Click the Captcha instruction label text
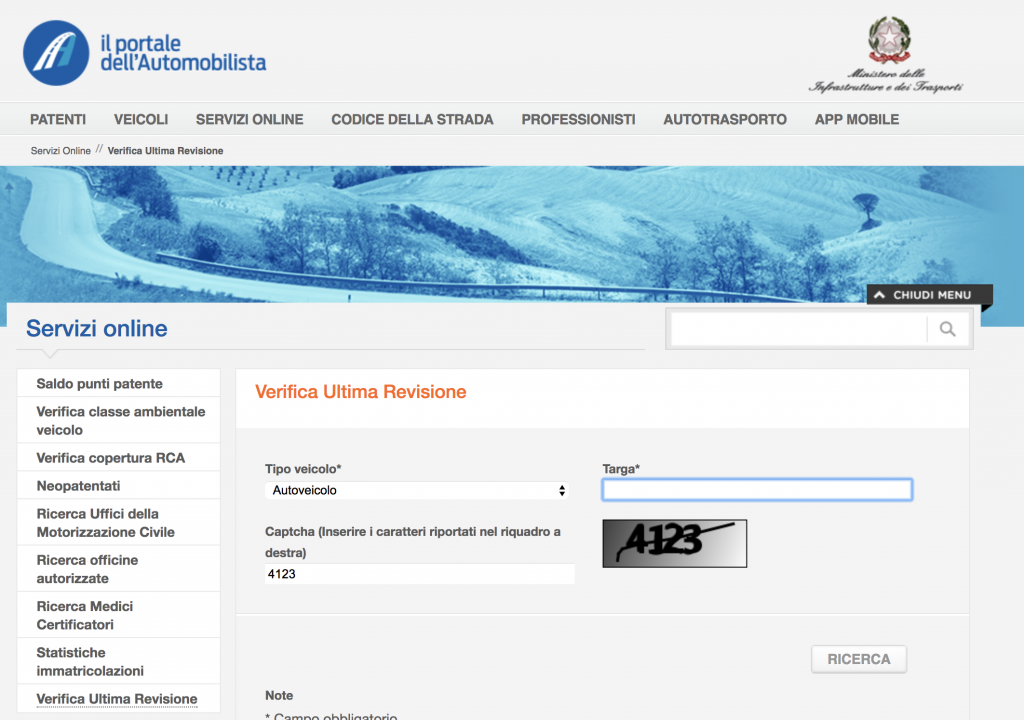 (x=413, y=542)
